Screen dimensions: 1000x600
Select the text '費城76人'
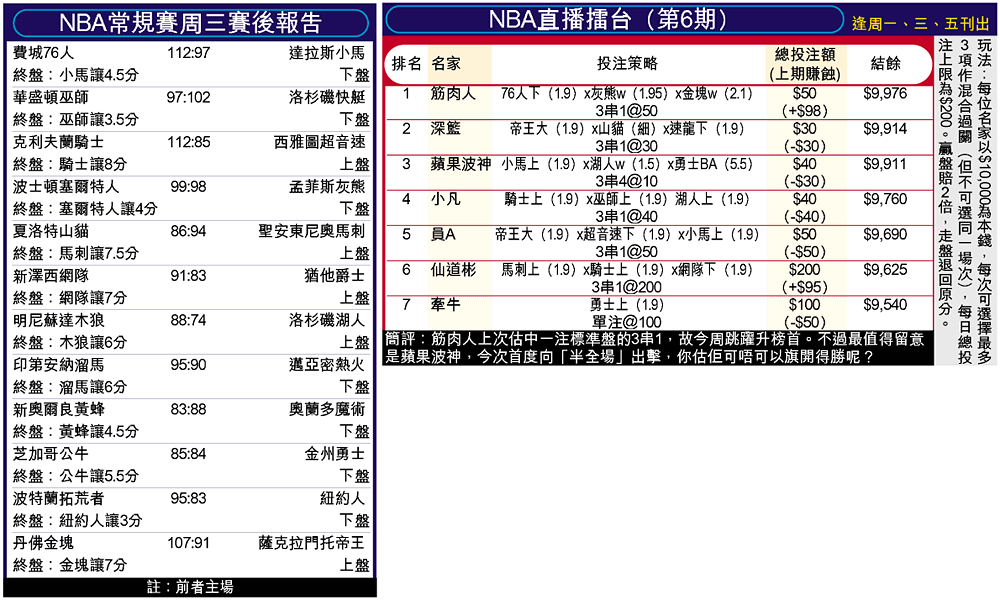(x=43, y=52)
